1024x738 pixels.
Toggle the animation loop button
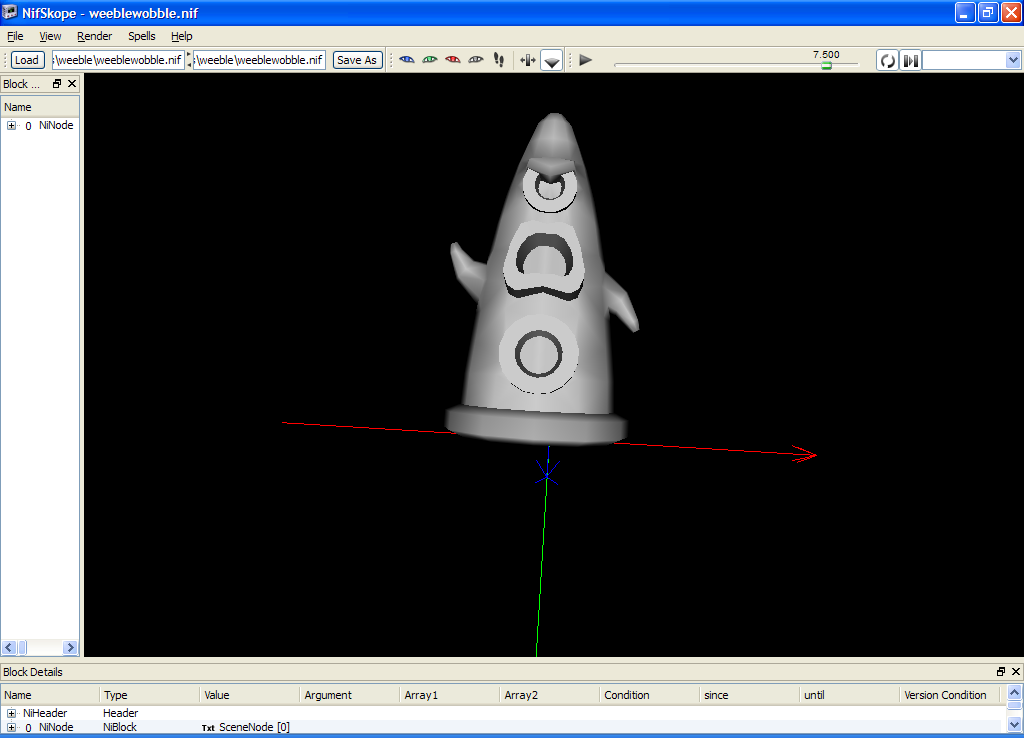tap(887, 60)
